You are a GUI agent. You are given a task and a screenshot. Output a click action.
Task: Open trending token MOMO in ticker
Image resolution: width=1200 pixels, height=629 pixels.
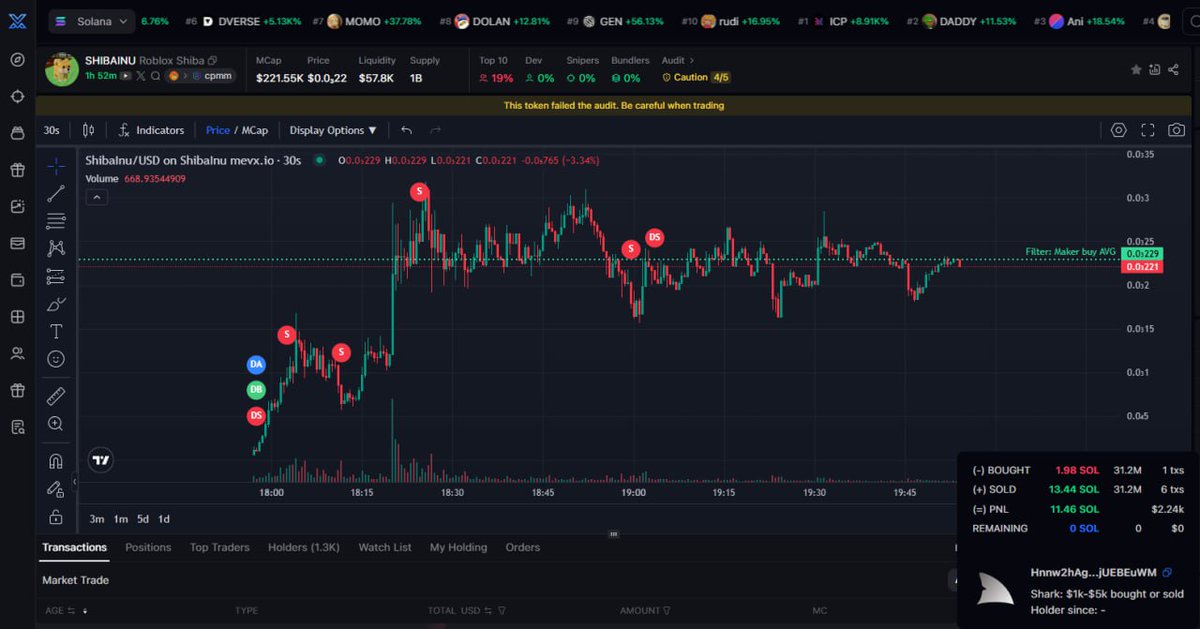367,21
